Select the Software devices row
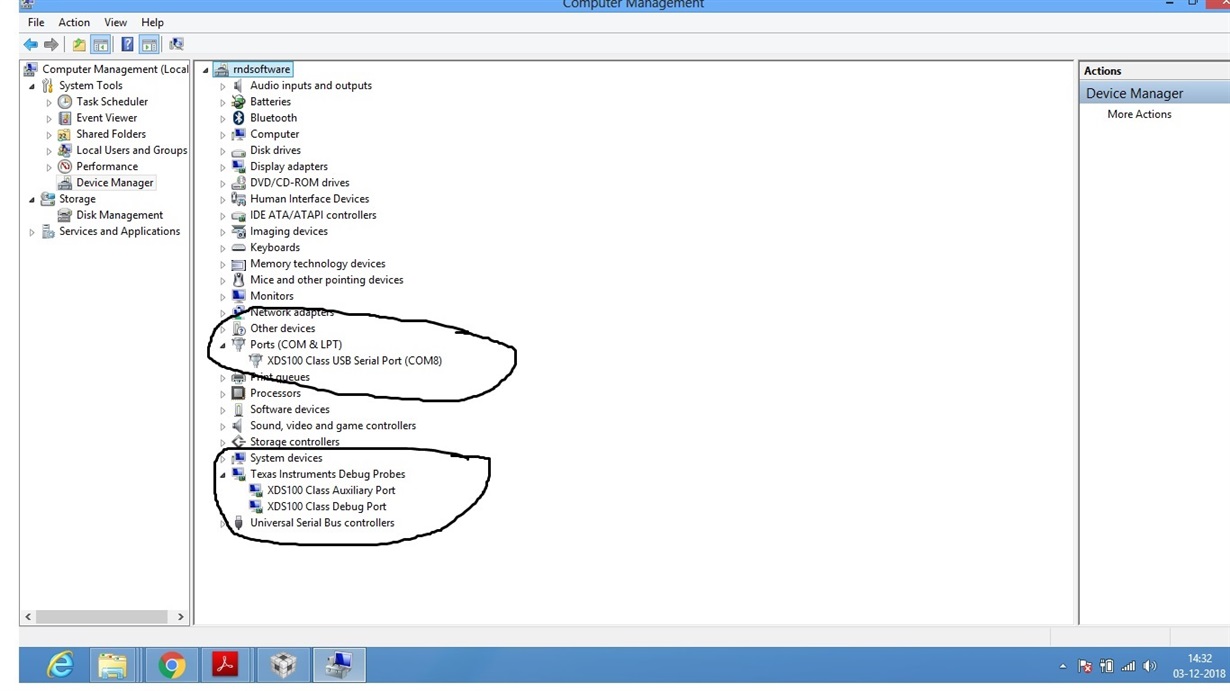This screenshot has width=1230, height=691. pos(289,410)
